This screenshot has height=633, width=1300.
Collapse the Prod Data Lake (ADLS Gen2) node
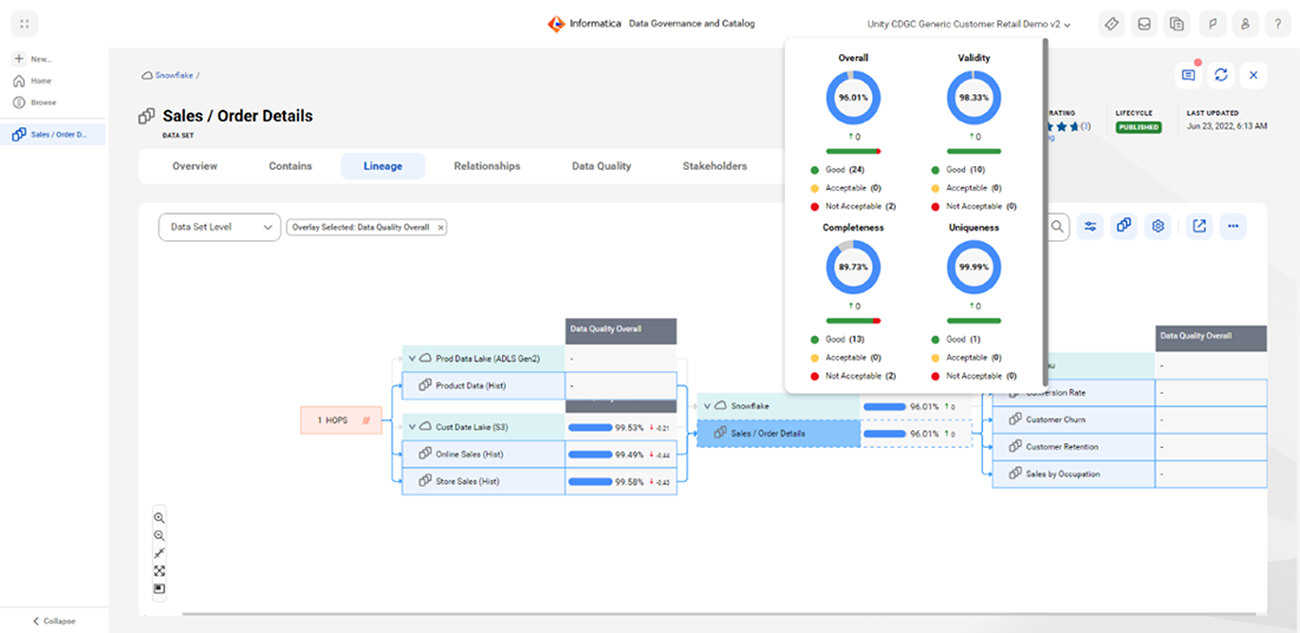click(x=410, y=358)
